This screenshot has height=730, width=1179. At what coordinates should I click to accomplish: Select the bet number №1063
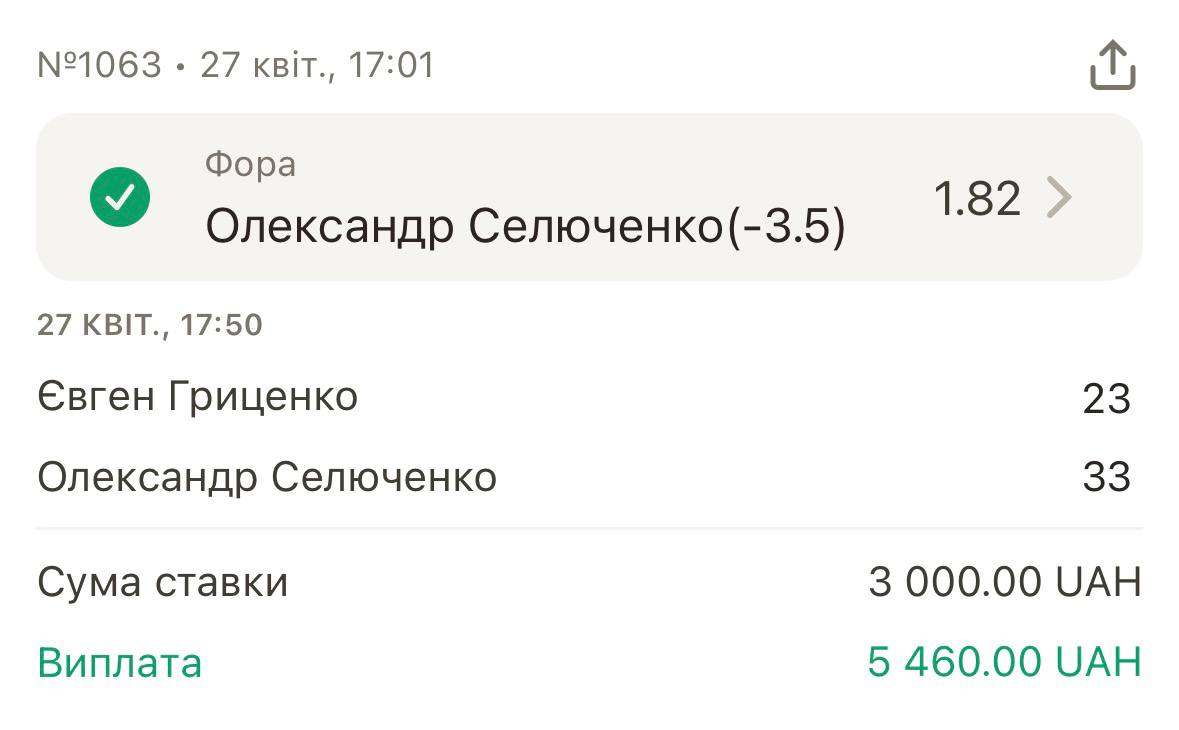pos(99,66)
